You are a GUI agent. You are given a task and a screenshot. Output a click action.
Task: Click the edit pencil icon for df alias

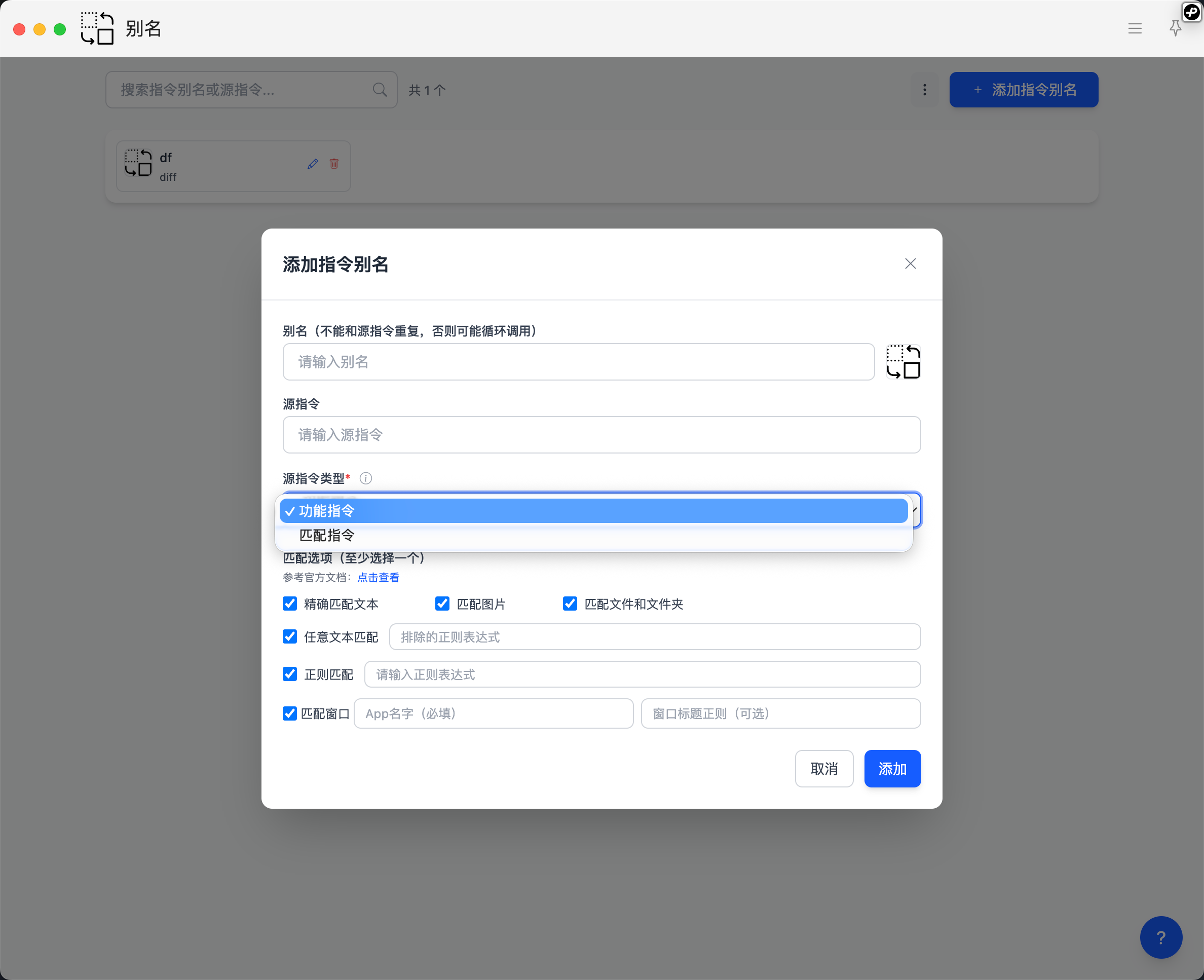tap(313, 164)
